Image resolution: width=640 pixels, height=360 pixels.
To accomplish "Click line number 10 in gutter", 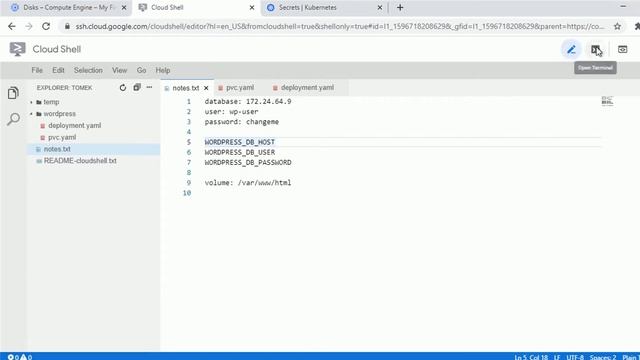I will pyautogui.click(x=187, y=193).
